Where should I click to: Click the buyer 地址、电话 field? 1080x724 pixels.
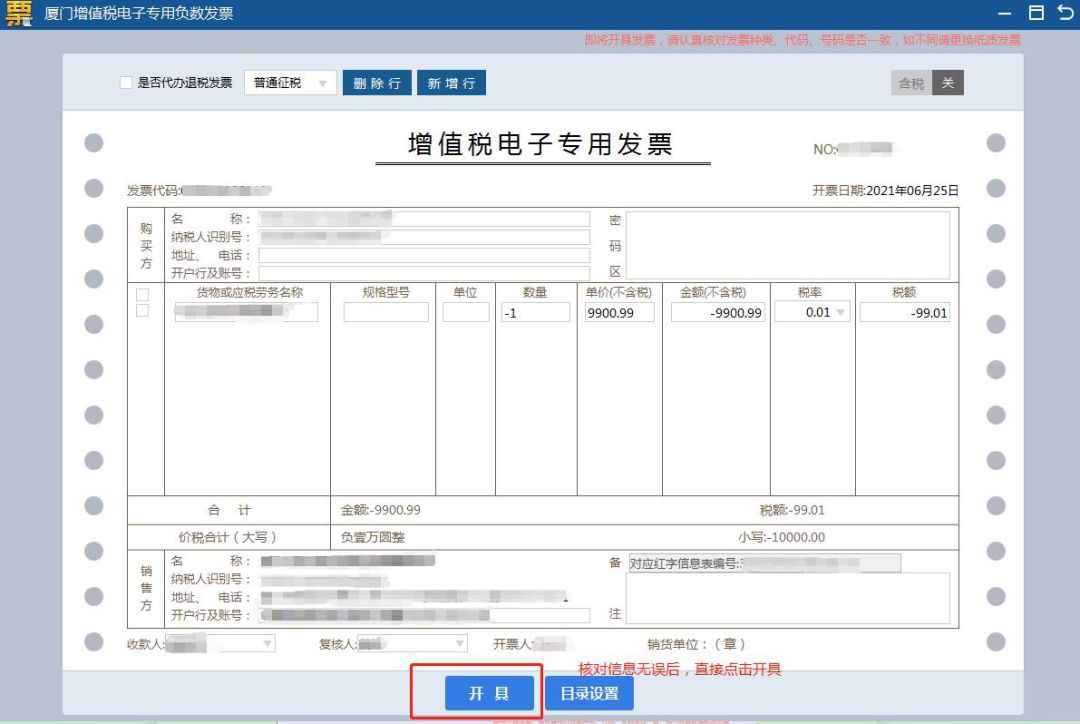424,256
